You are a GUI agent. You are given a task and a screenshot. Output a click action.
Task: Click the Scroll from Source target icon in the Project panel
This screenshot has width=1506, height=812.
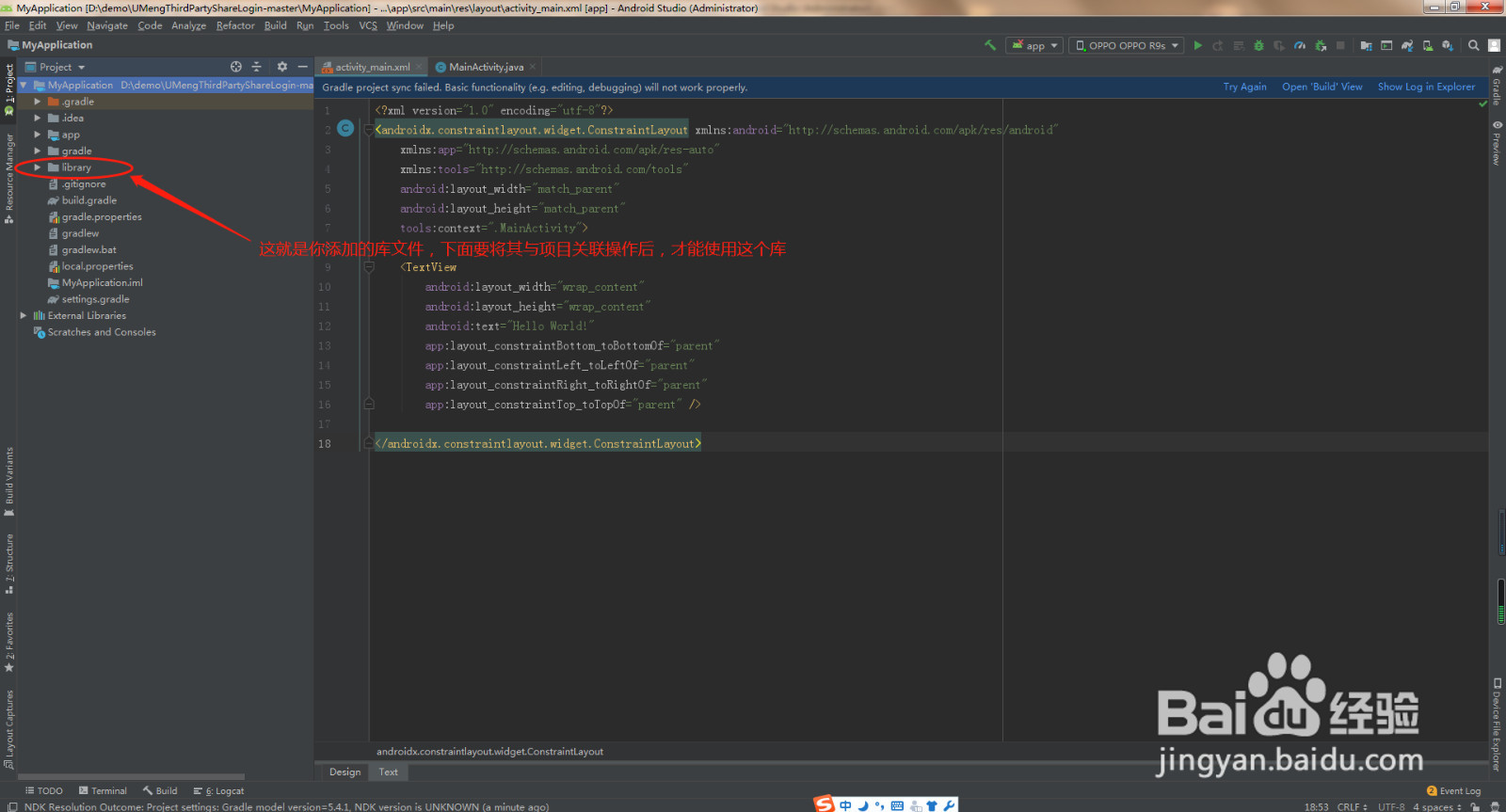(x=236, y=67)
